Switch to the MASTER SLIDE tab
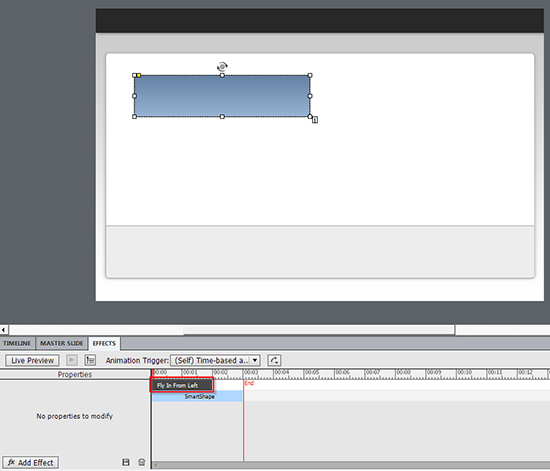The height and width of the screenshot is (471, 550). 61,343
